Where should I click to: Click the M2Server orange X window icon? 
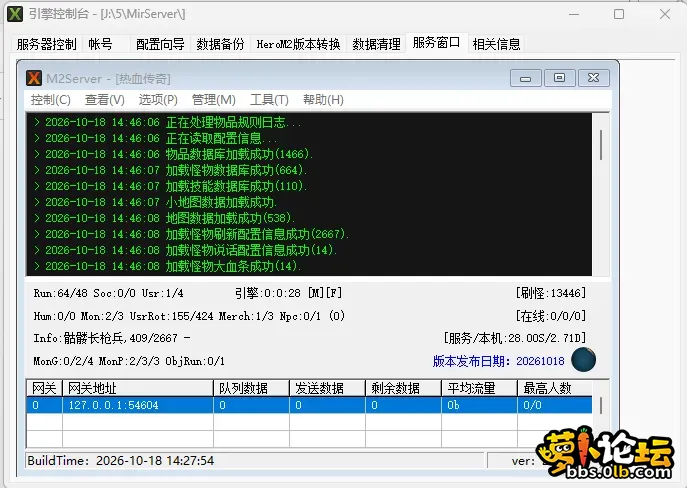point(34,78)
